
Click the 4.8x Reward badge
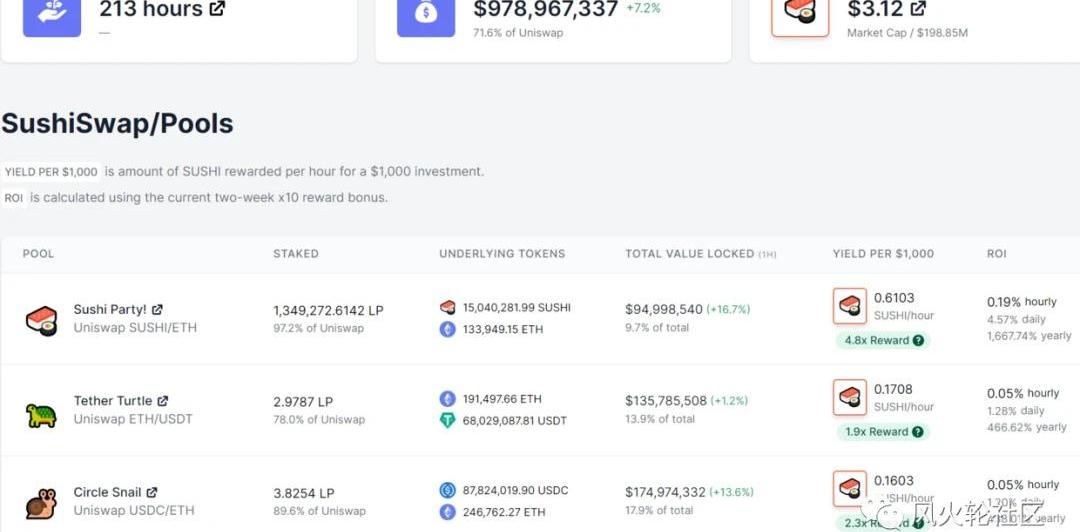coord(875,340)
